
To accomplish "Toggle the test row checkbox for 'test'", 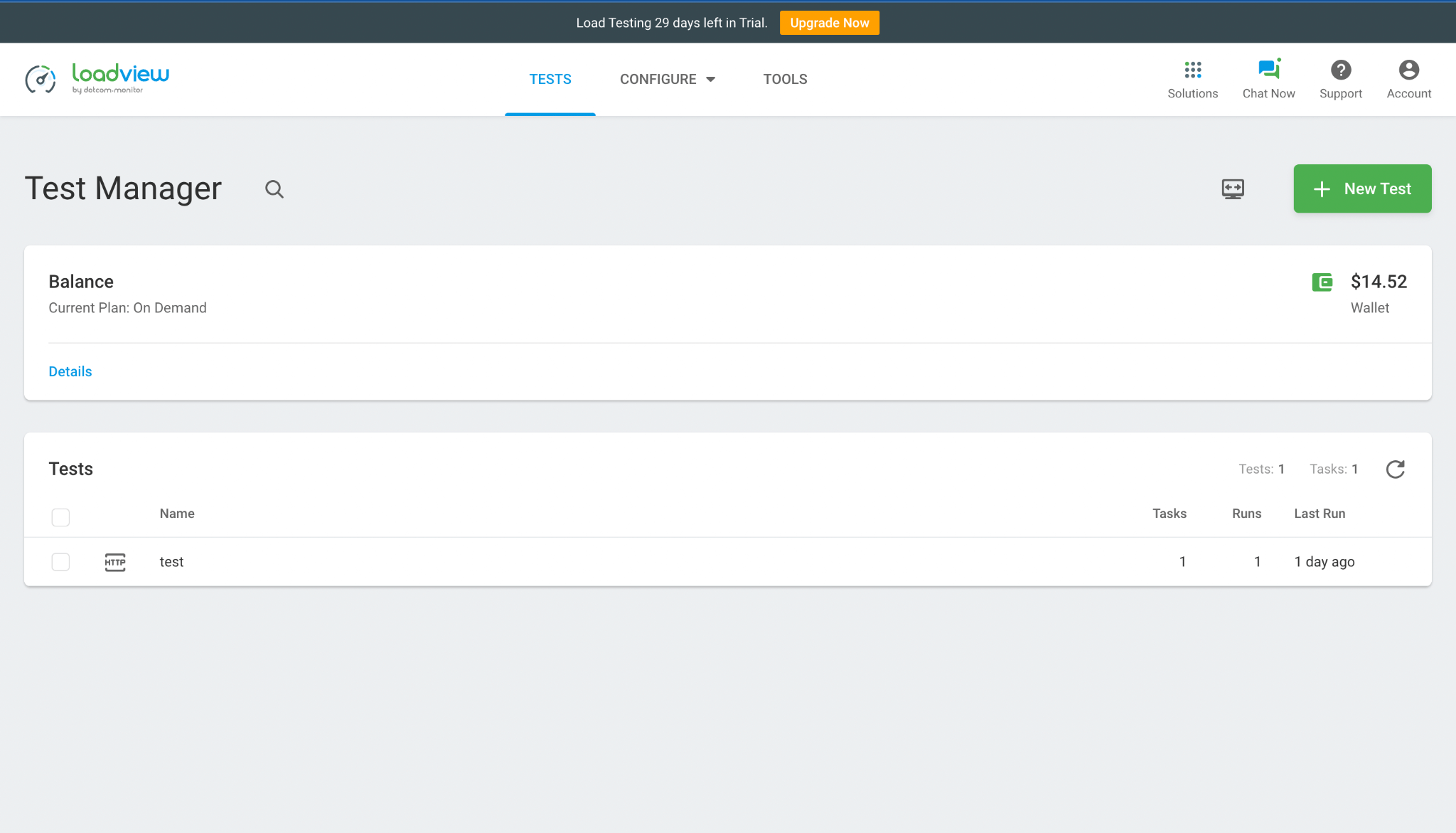I will click(60, 562).
